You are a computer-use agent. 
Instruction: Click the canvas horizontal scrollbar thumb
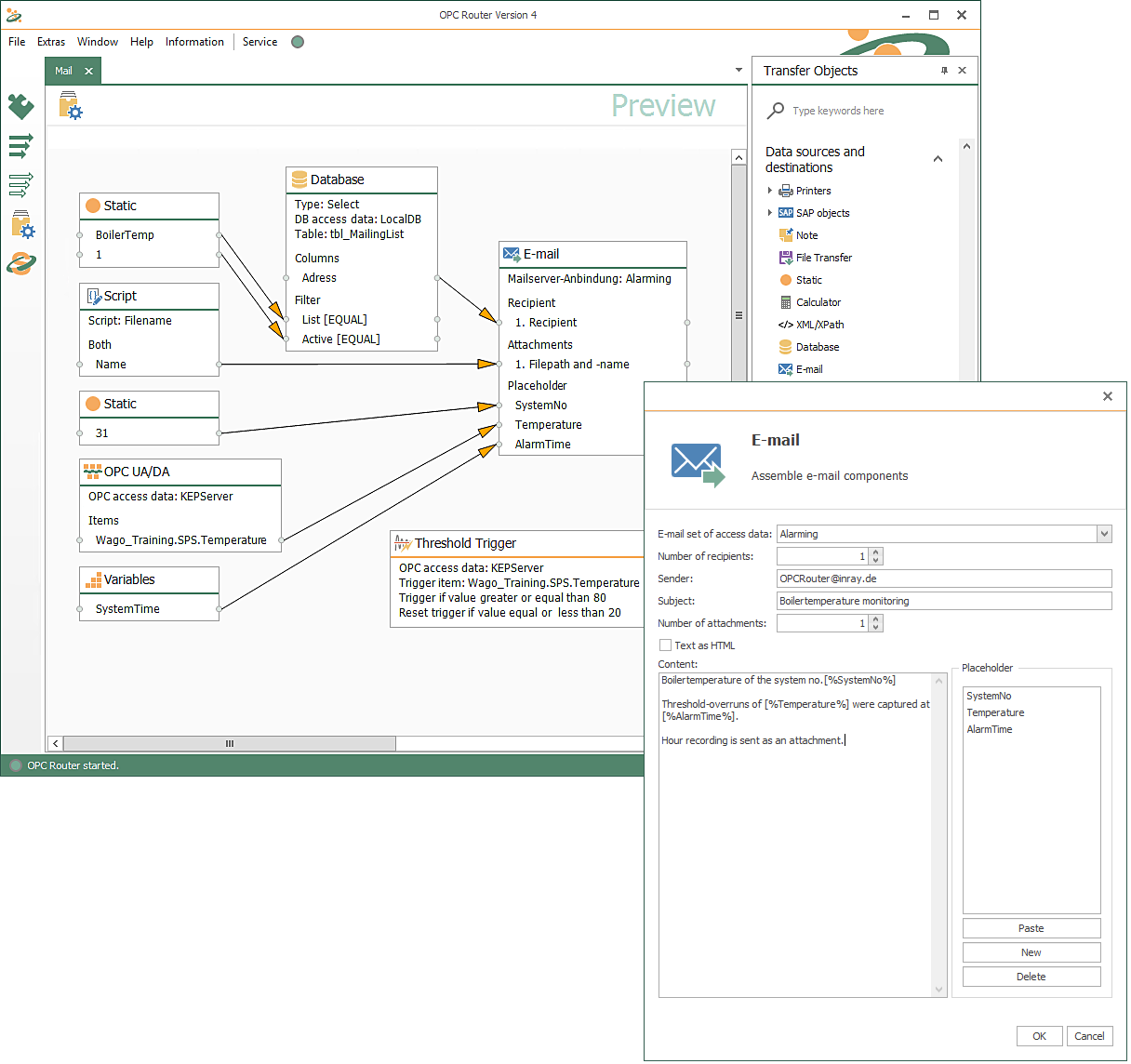[229, 743]
